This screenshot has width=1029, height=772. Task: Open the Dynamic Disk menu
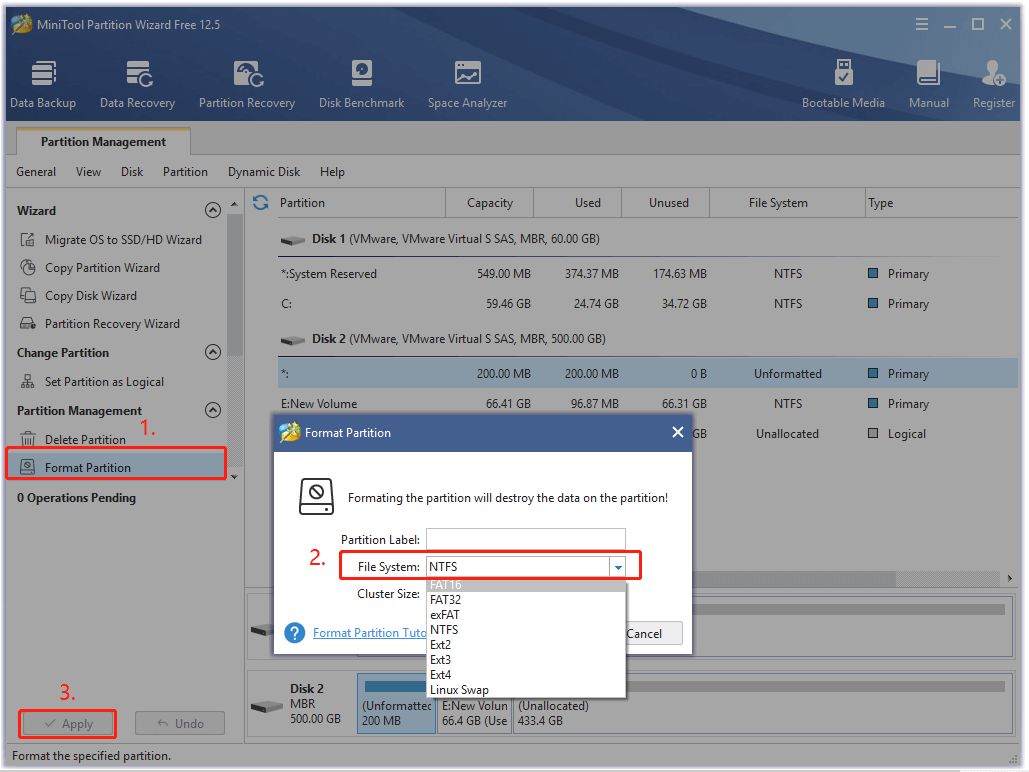[x=263, y=171]
